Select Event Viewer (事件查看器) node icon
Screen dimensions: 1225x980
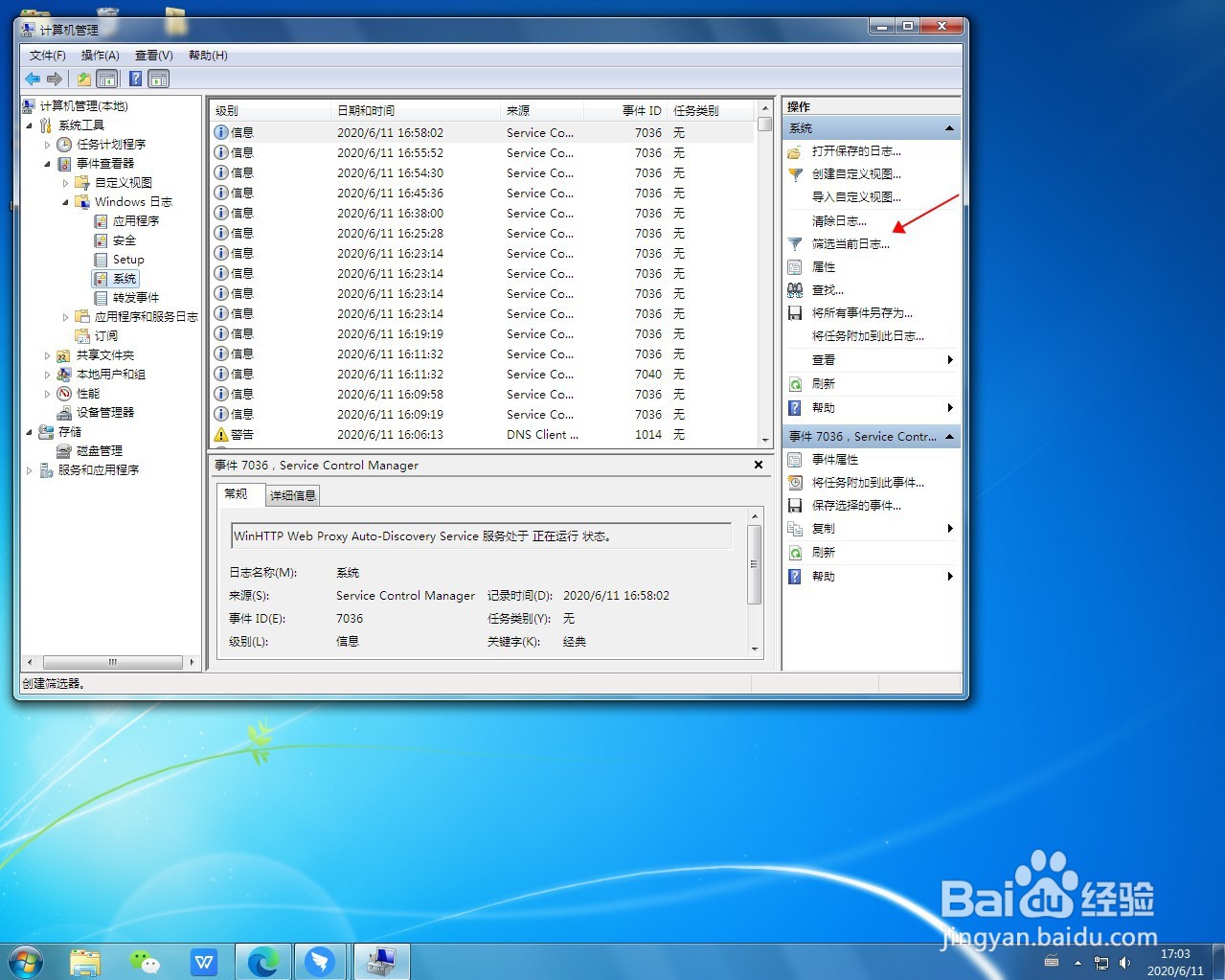click(64, 164)
